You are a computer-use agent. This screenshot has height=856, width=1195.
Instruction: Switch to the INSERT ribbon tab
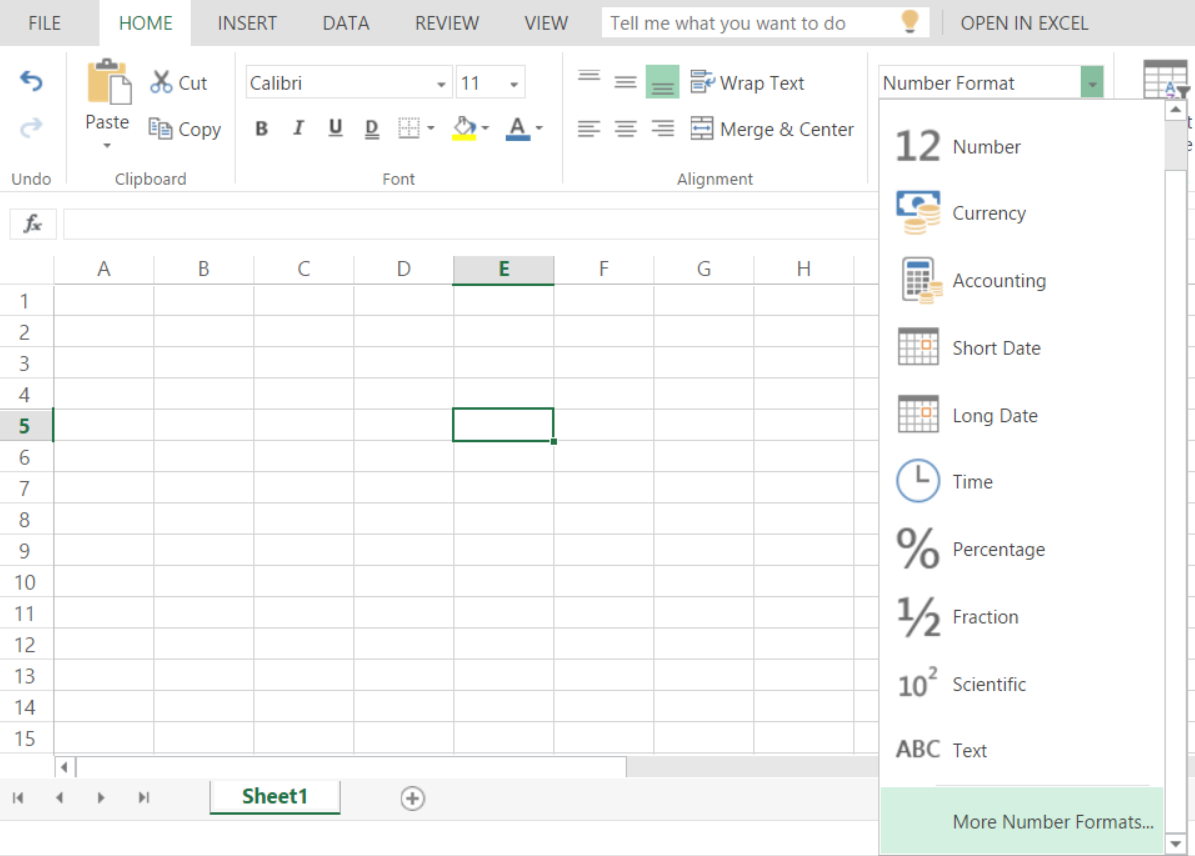pos(247,22)
